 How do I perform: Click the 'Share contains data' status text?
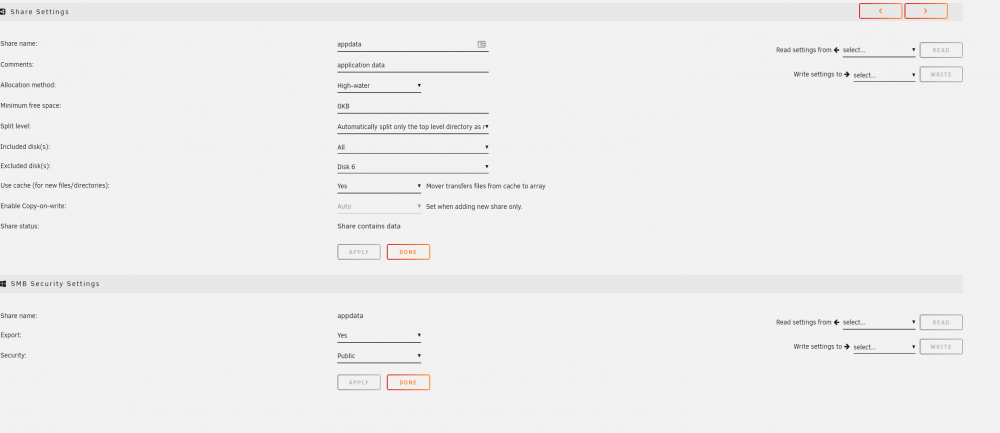click(x=369, y=226)
